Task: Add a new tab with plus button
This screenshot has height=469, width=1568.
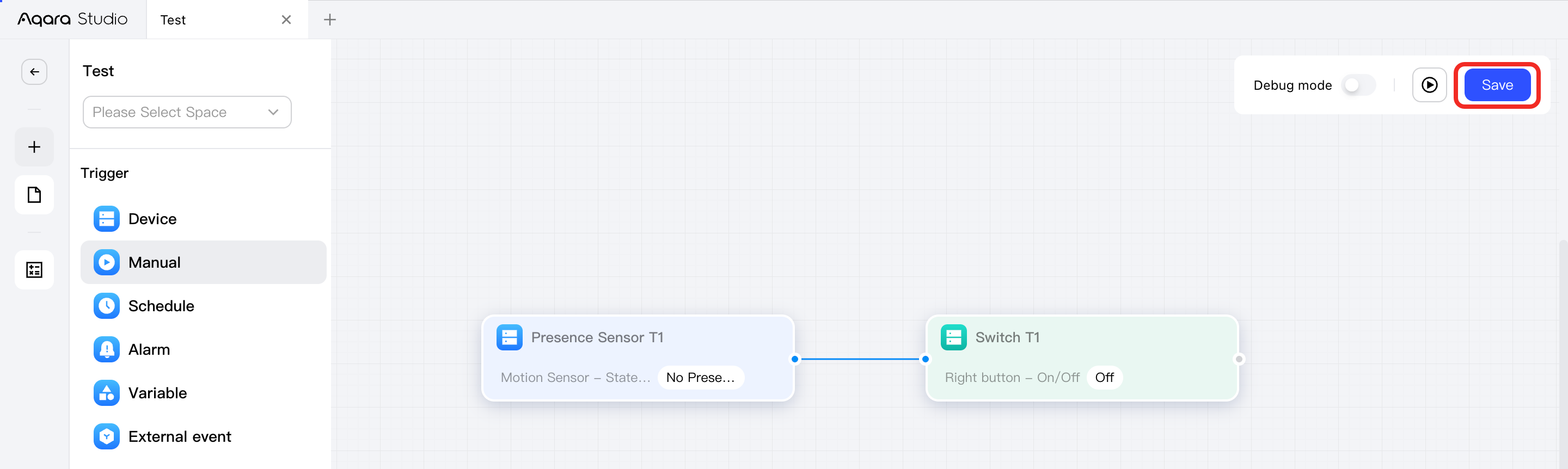Action: pyautogui.click(x=329, y=20)
